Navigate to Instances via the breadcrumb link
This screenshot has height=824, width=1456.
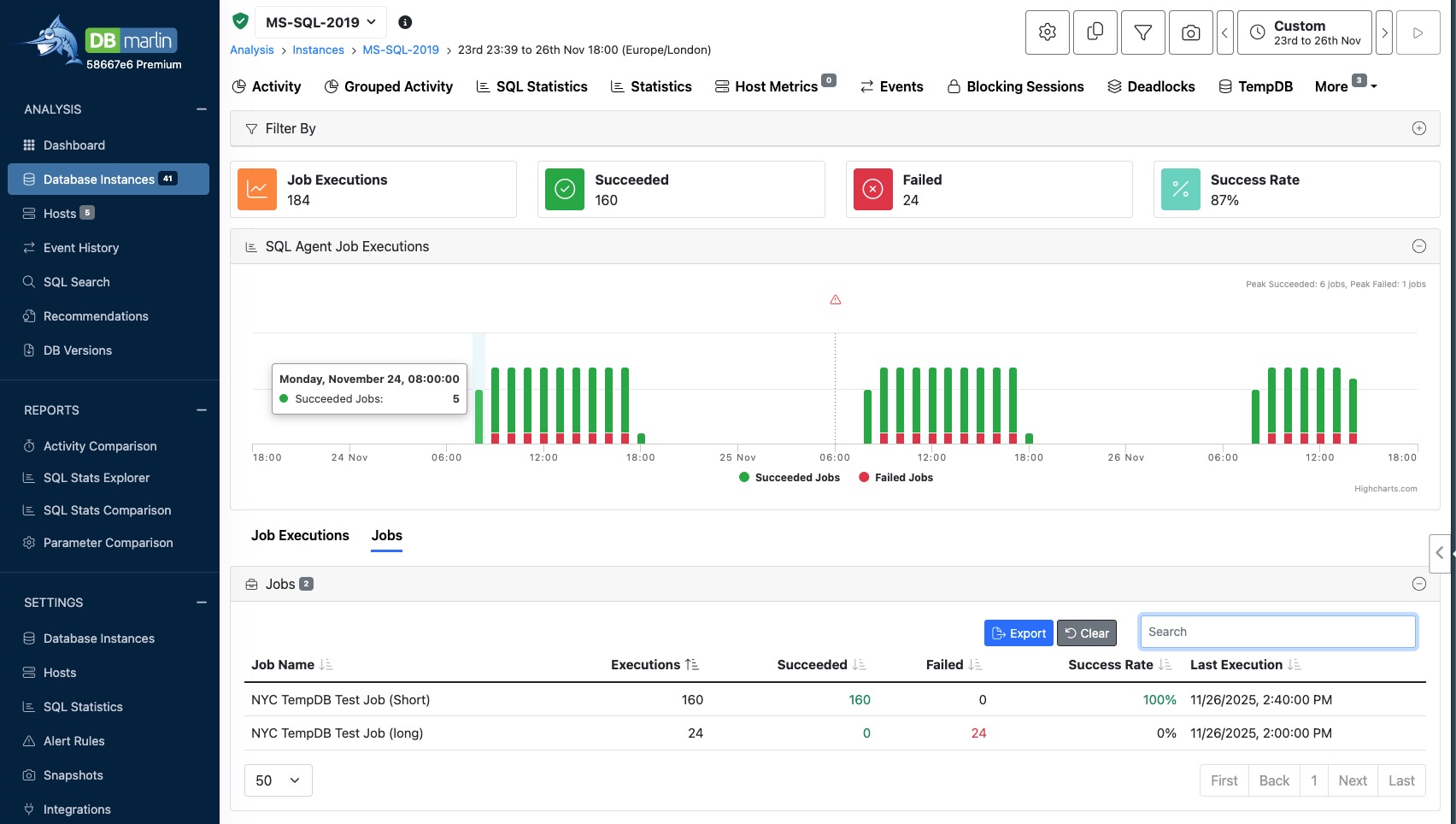(x=318, y=50)
